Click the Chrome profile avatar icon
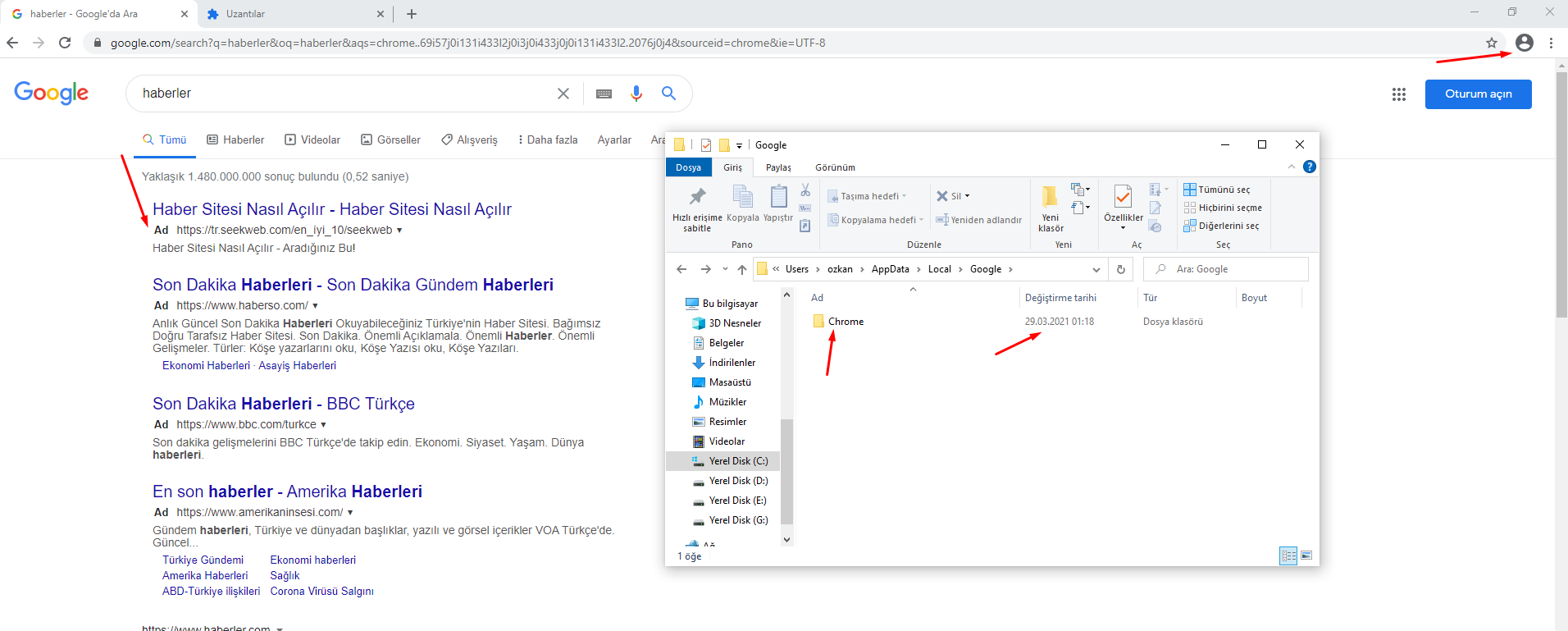This screenshot has width=1568, height=631. 1524,43
